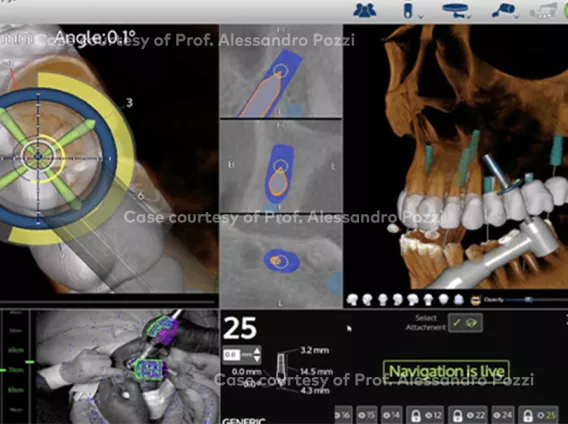Toggle visibility eye for implant 24
This screenshot has width=568, height=424.
pos(498,415)
